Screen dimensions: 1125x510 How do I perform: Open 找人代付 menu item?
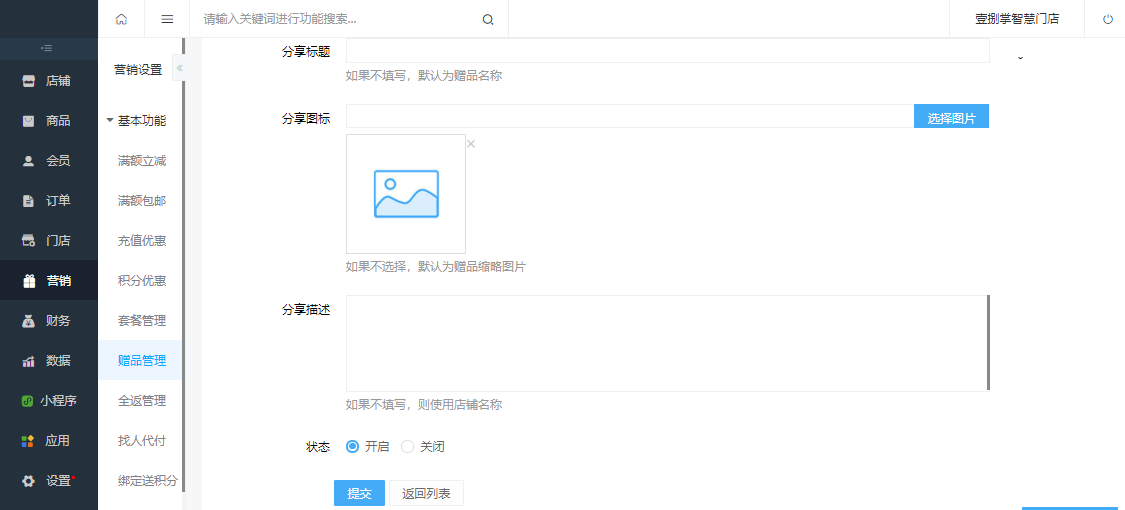pyautogui.click(x=142, y=440)
